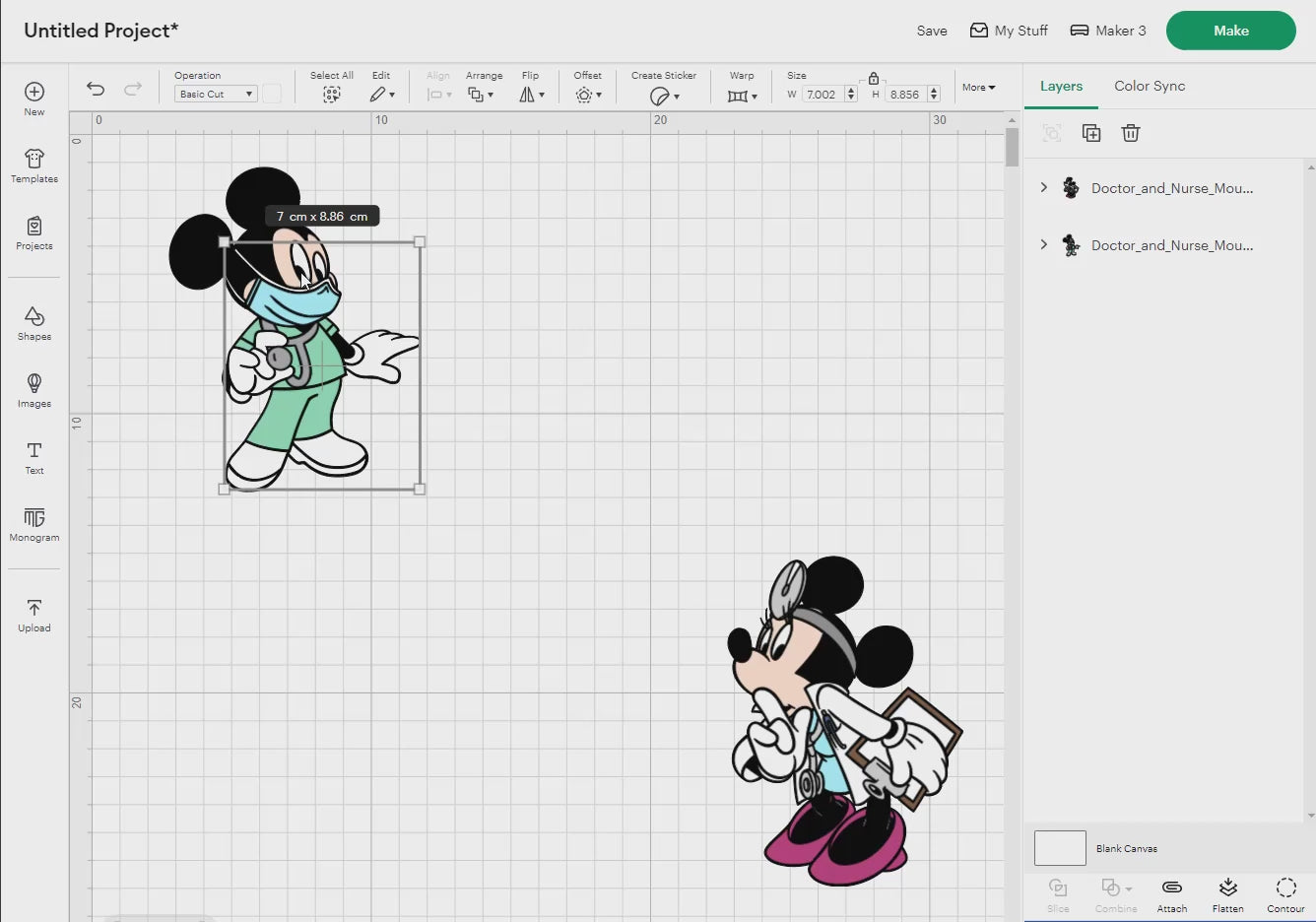Click the Select All icon
The width and height of the screenshot is (1316, 922).
pos(332,95)
